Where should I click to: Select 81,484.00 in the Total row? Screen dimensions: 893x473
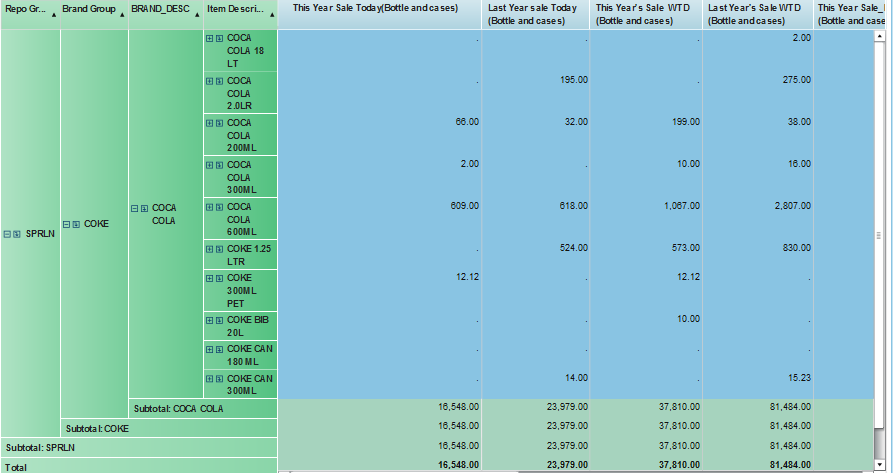790,465
